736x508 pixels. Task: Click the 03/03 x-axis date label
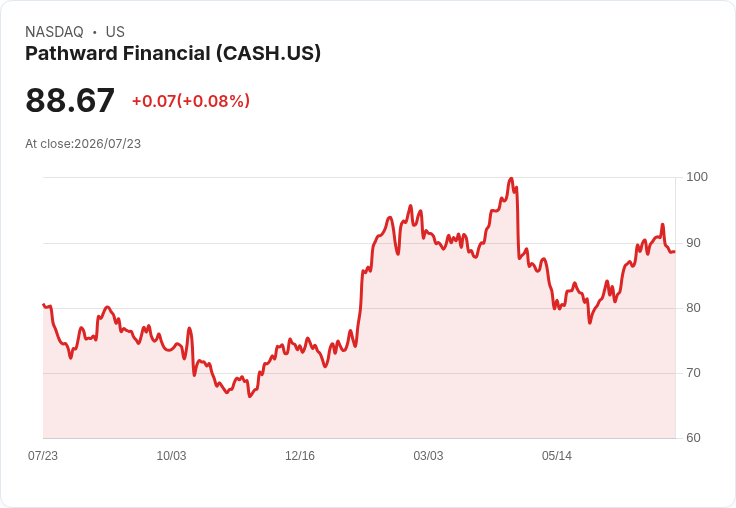[428, 455]
